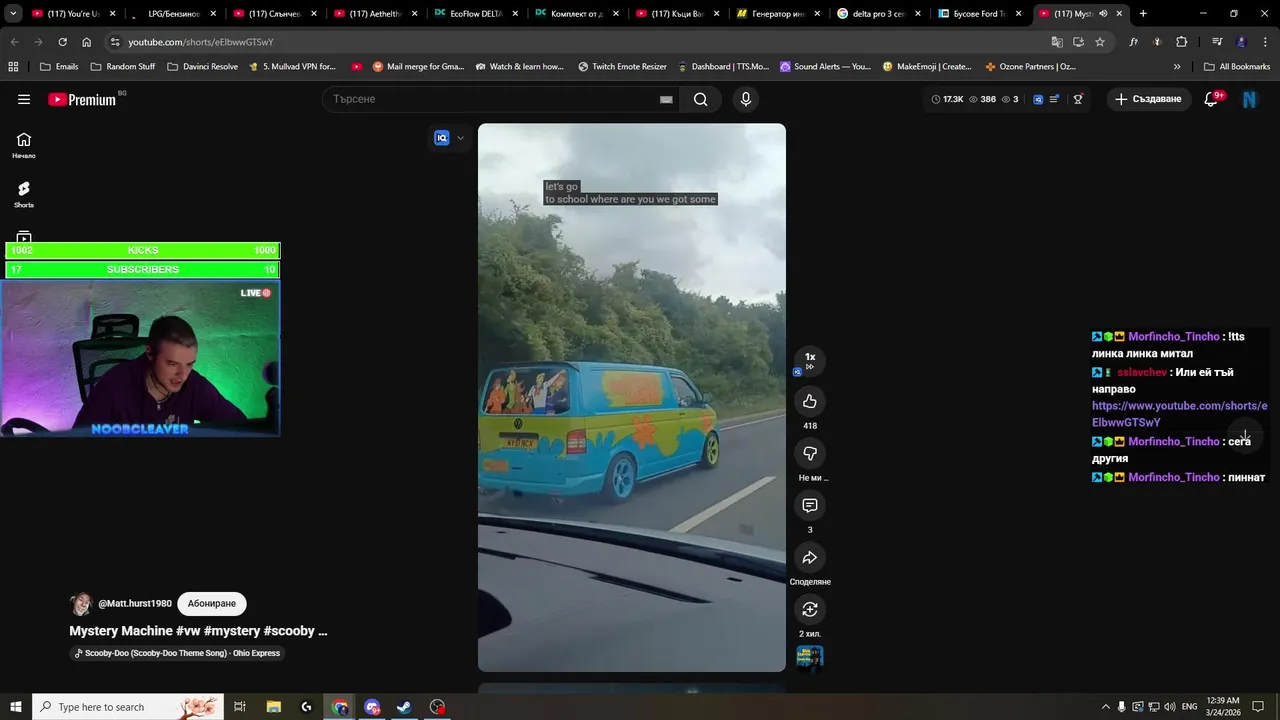Go to YouTube Premium home logo

pyautogui.click(x=84, y=99)
